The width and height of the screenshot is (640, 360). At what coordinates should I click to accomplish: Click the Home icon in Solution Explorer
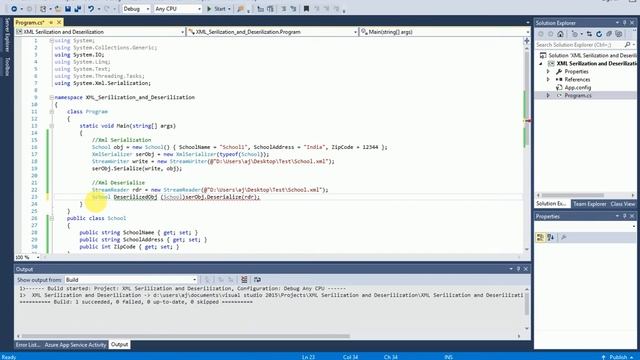(x=560, y=34)
